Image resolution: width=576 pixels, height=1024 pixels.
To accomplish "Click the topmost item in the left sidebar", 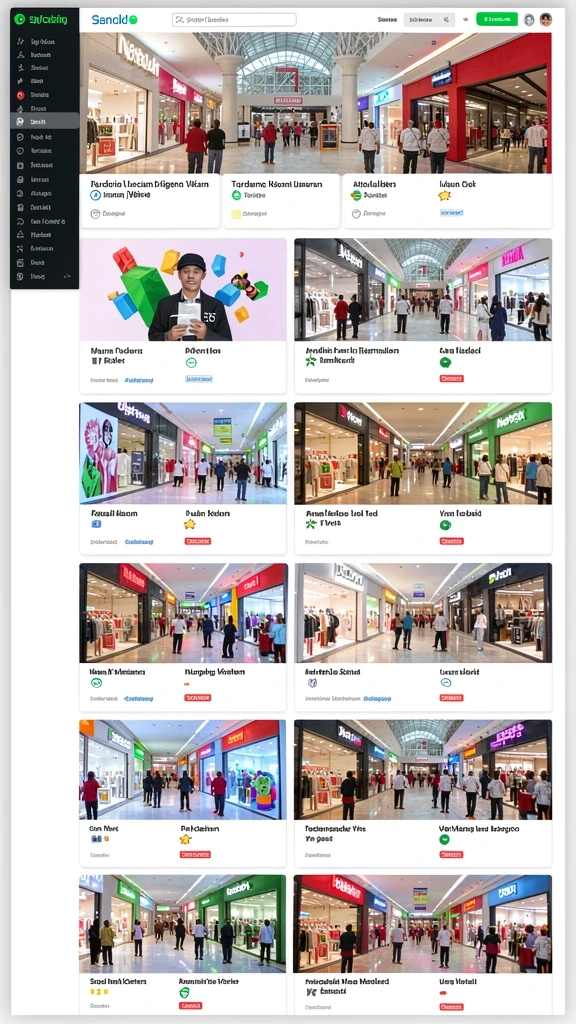I will tap(44, 40).
